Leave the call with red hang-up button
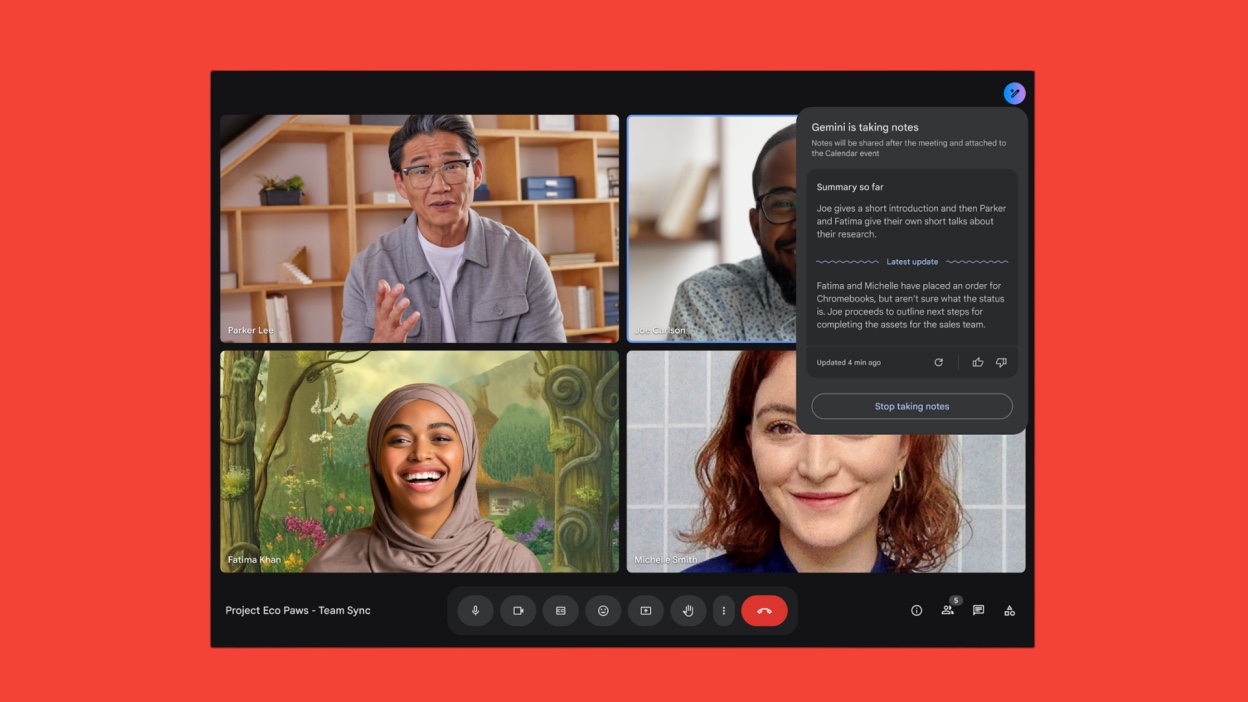1248x702 pixels. [x=764, y=611]
